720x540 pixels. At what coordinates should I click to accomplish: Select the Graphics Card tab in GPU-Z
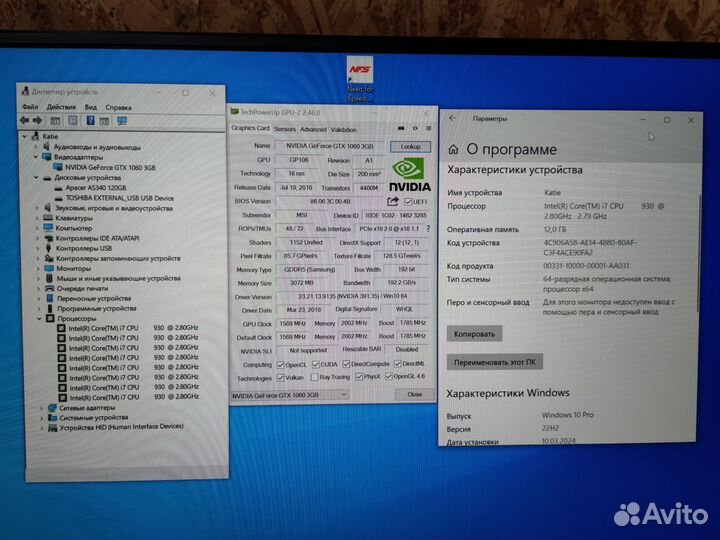250,128
